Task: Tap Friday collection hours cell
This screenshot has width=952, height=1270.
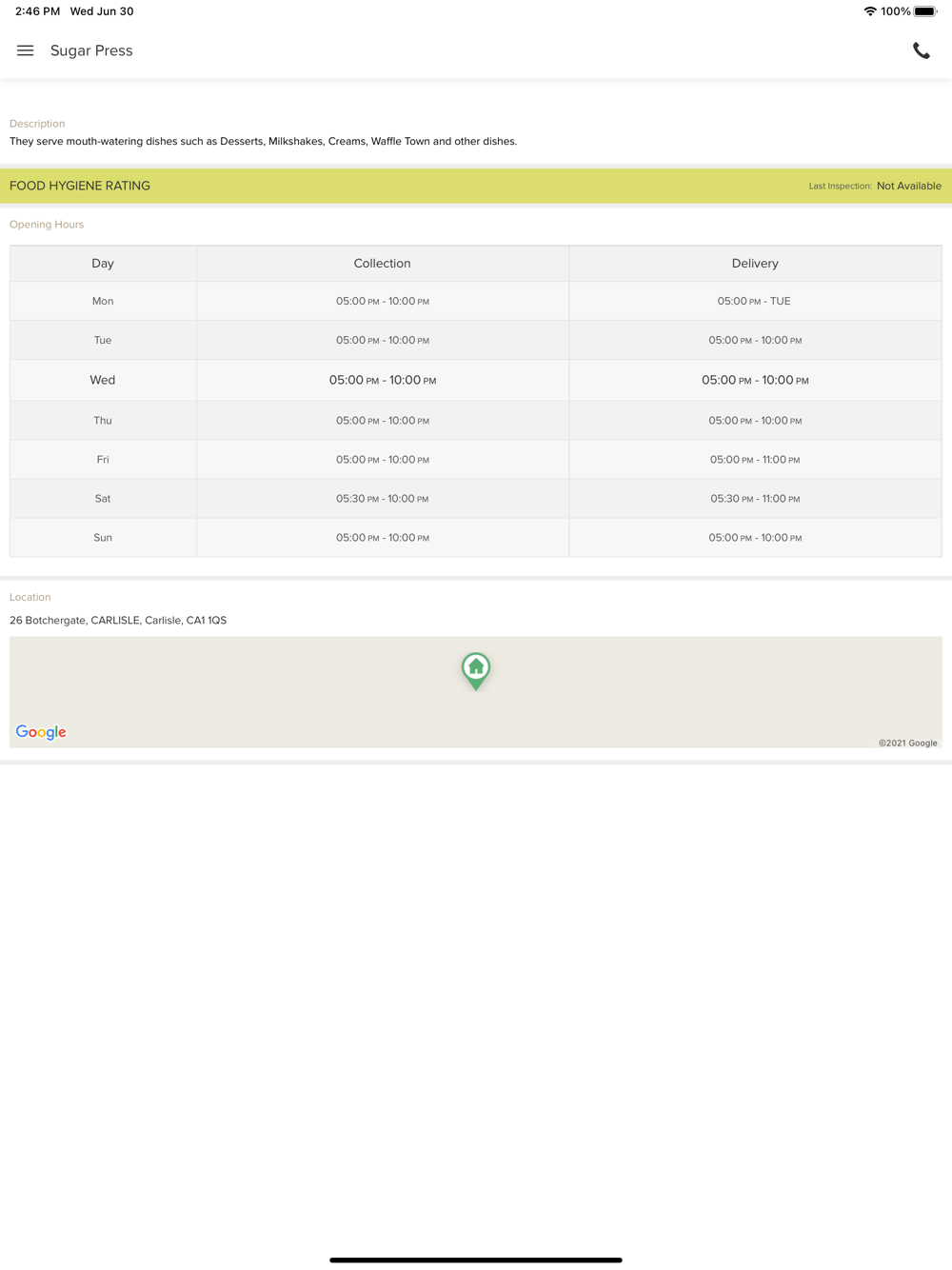Action: tap(383, 459)
